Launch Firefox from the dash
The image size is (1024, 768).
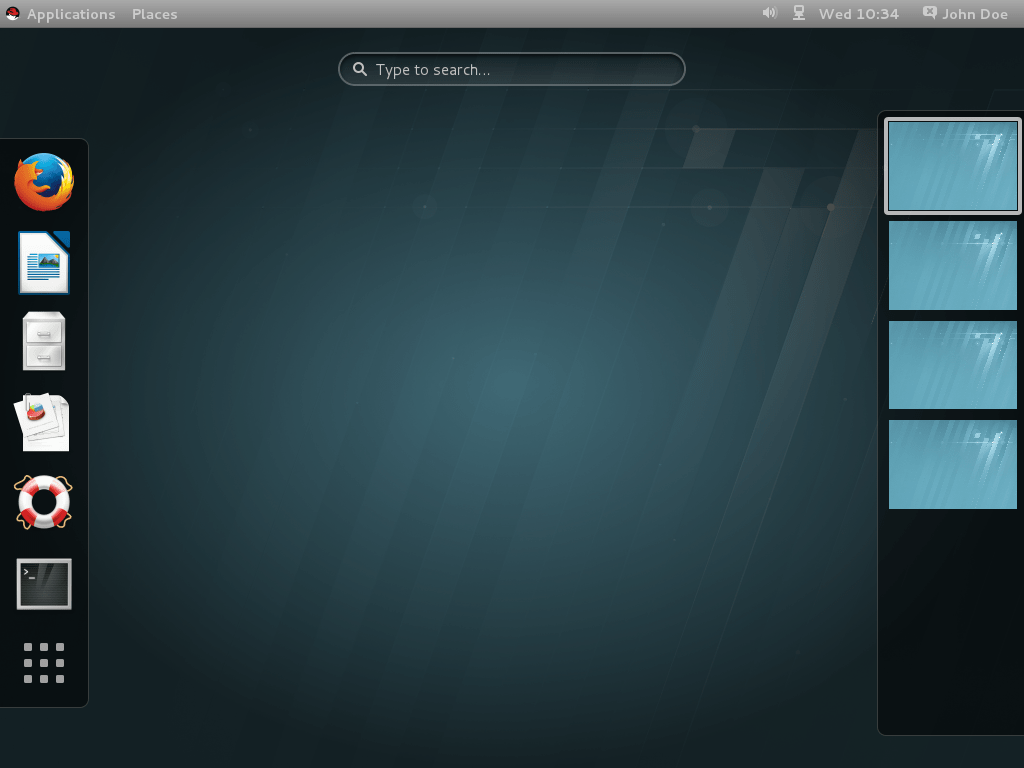point(43,183)
